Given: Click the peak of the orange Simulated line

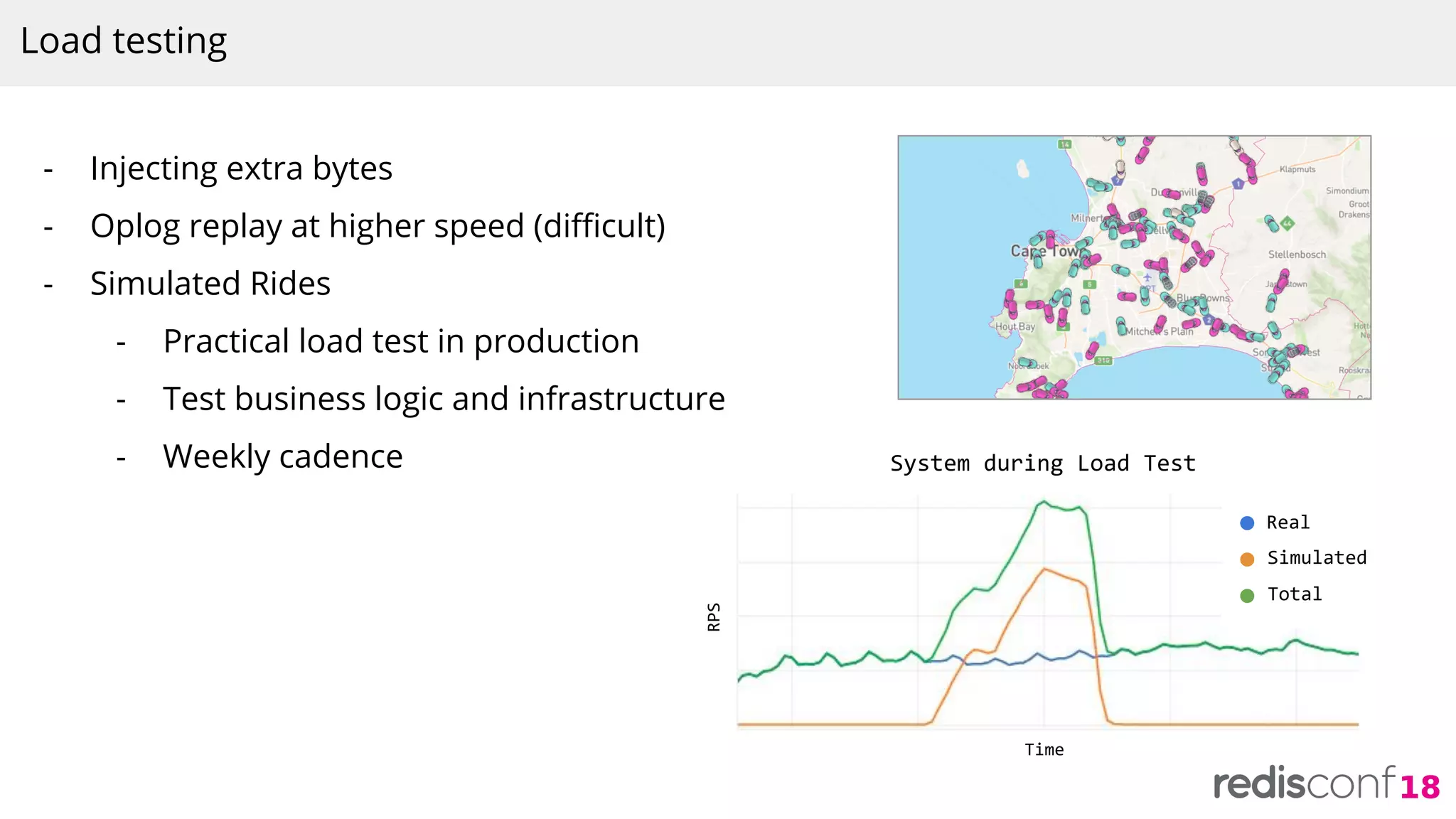Looking at the screenshot, I should [x=1044, y=568].
